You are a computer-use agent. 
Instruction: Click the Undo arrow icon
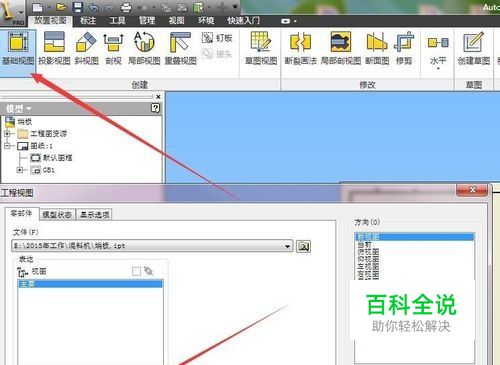pyautogui.click(x=94, y=7)
